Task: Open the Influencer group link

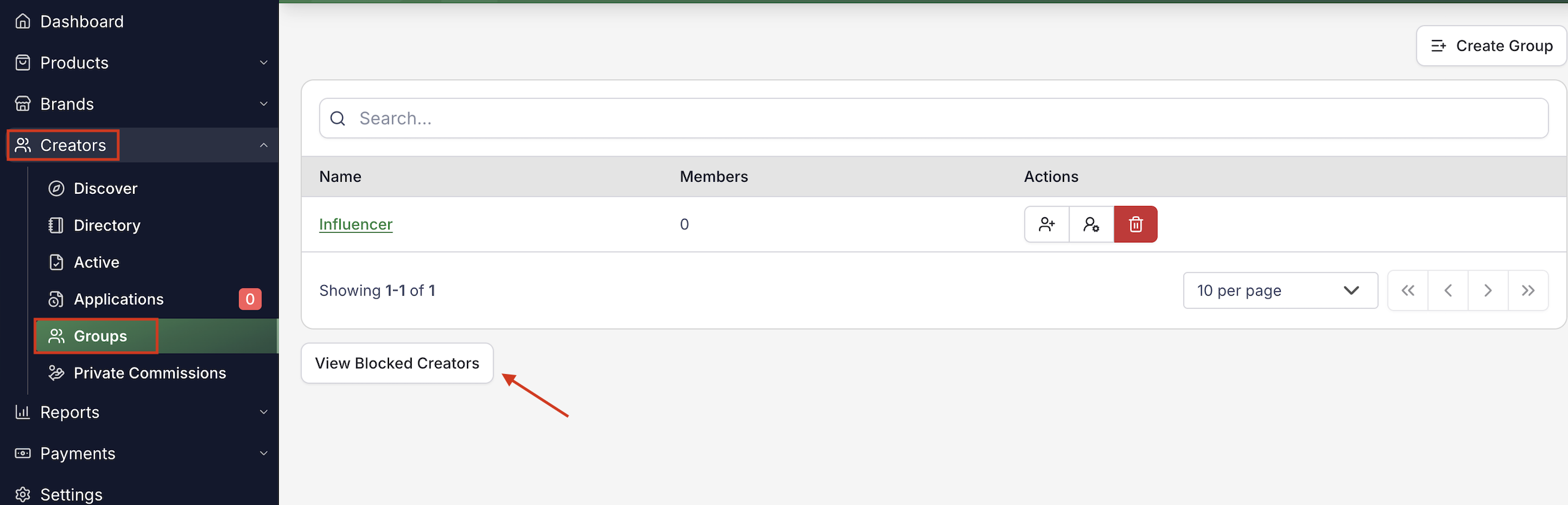Action: 355,224
